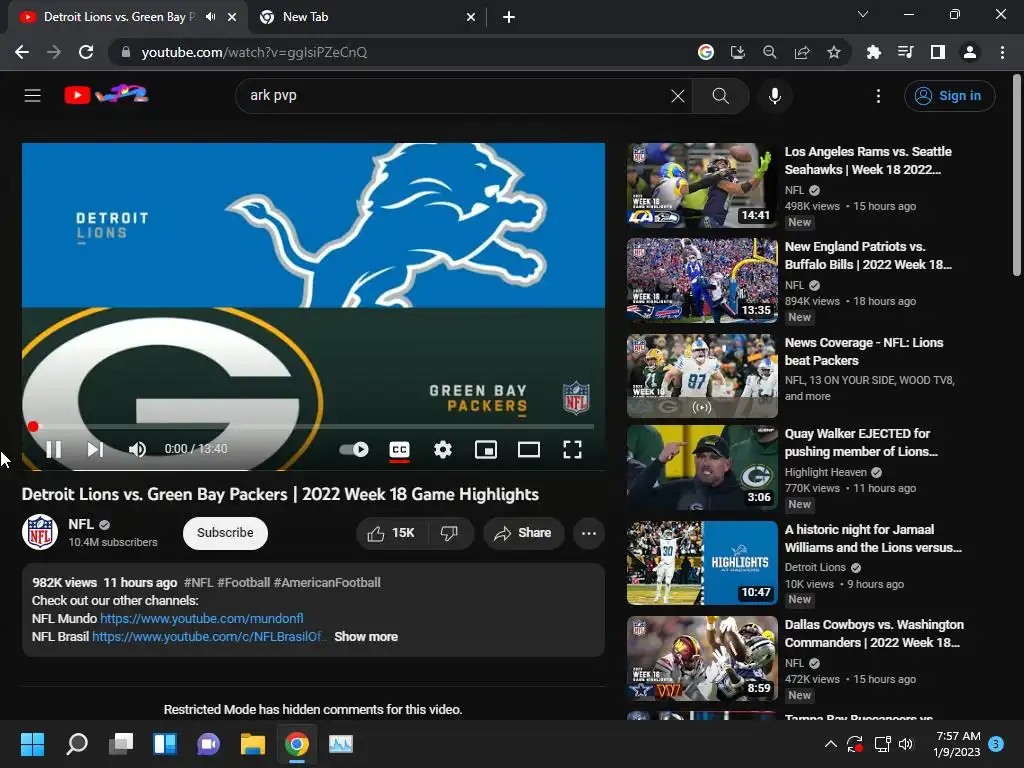
Task: Reload the page
Action: 86,52
